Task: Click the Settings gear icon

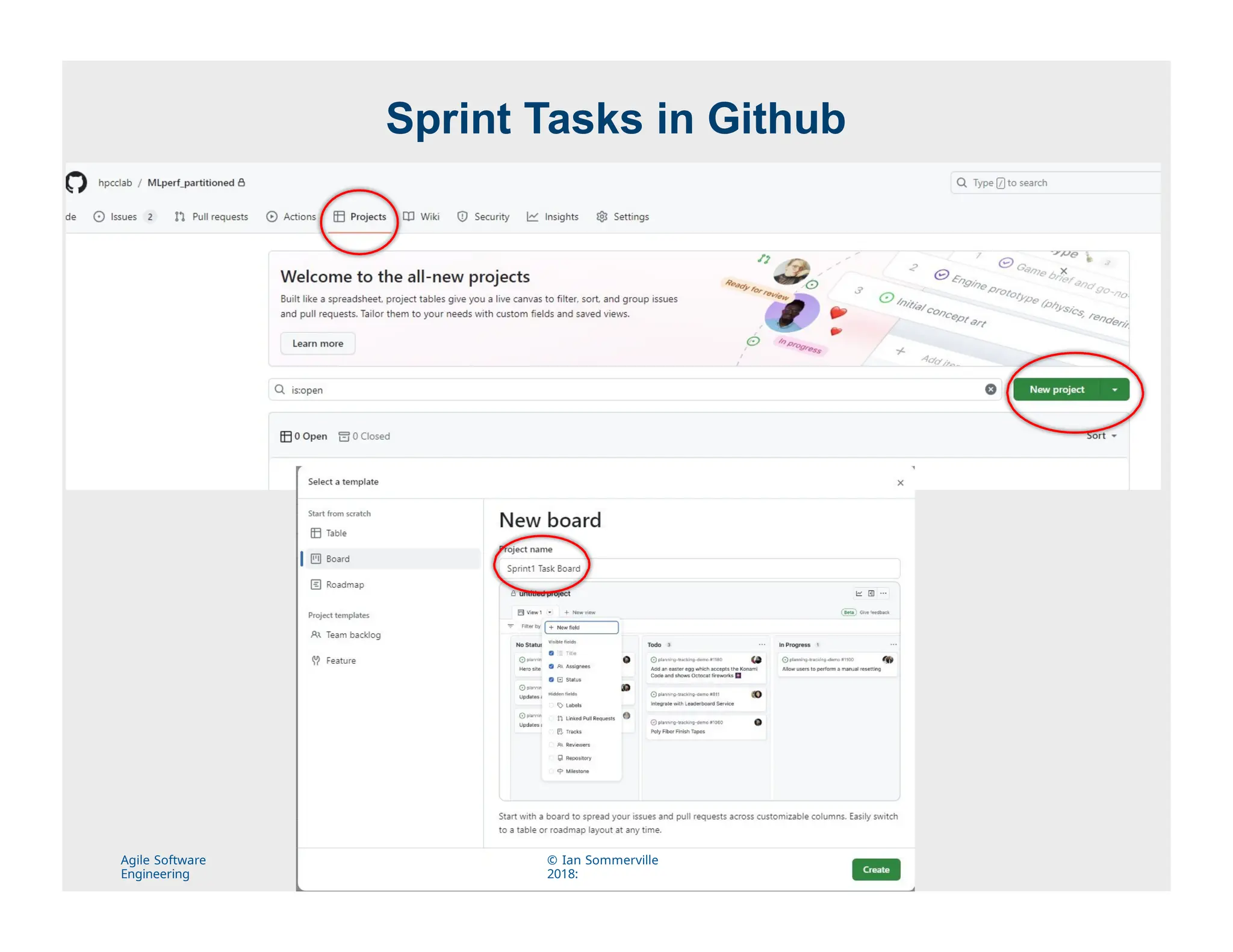Action: coord(601,217)
